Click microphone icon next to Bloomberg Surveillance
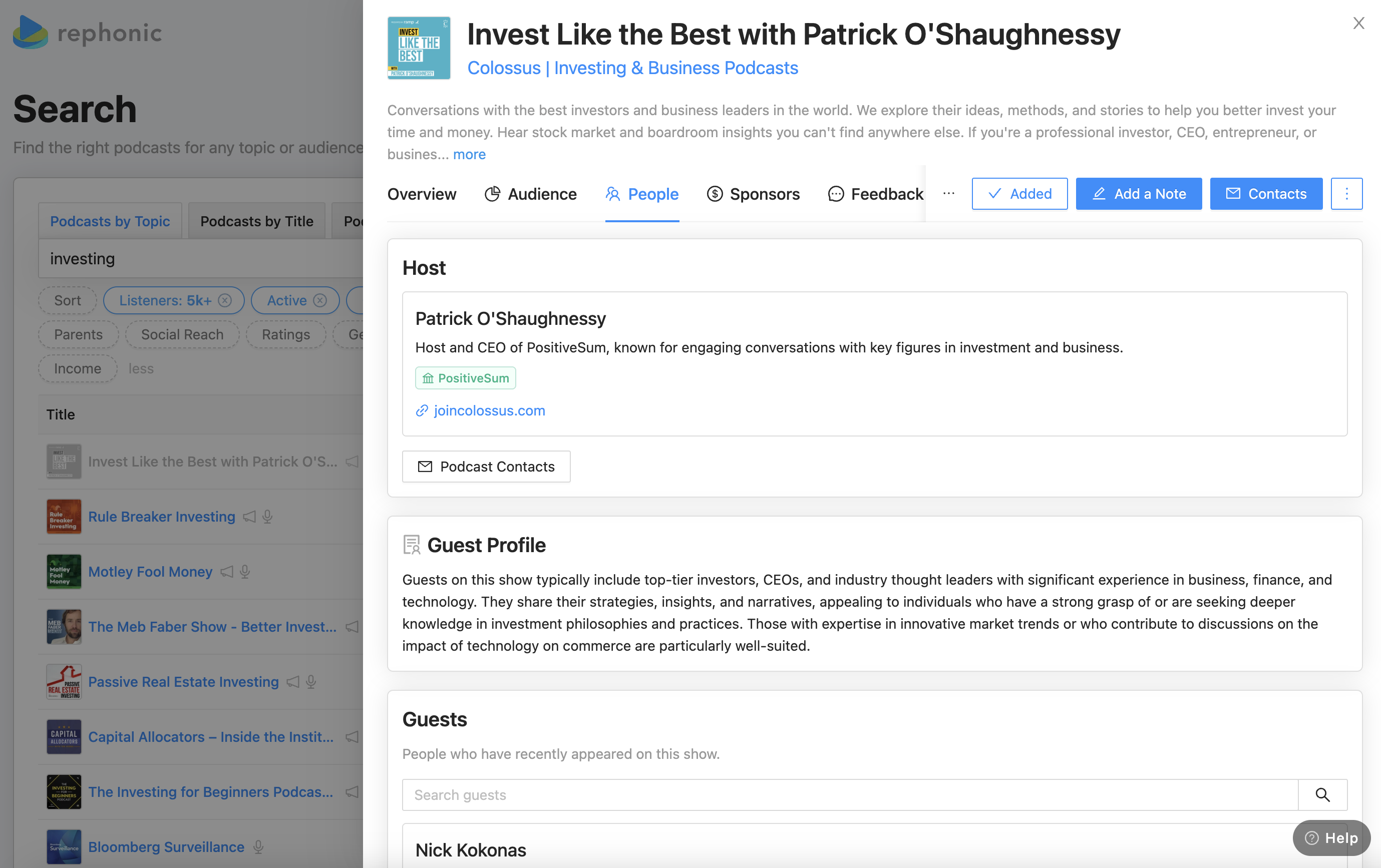The image size is (1381, 868). pos(259,847)
